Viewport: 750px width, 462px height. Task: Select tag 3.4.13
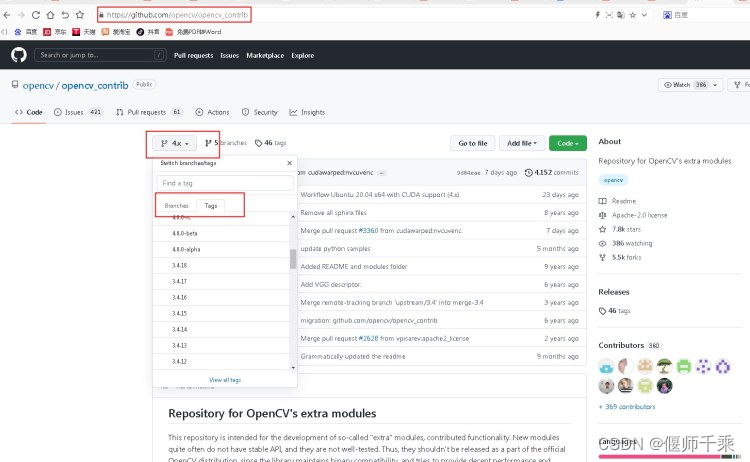tap(221, 346)
